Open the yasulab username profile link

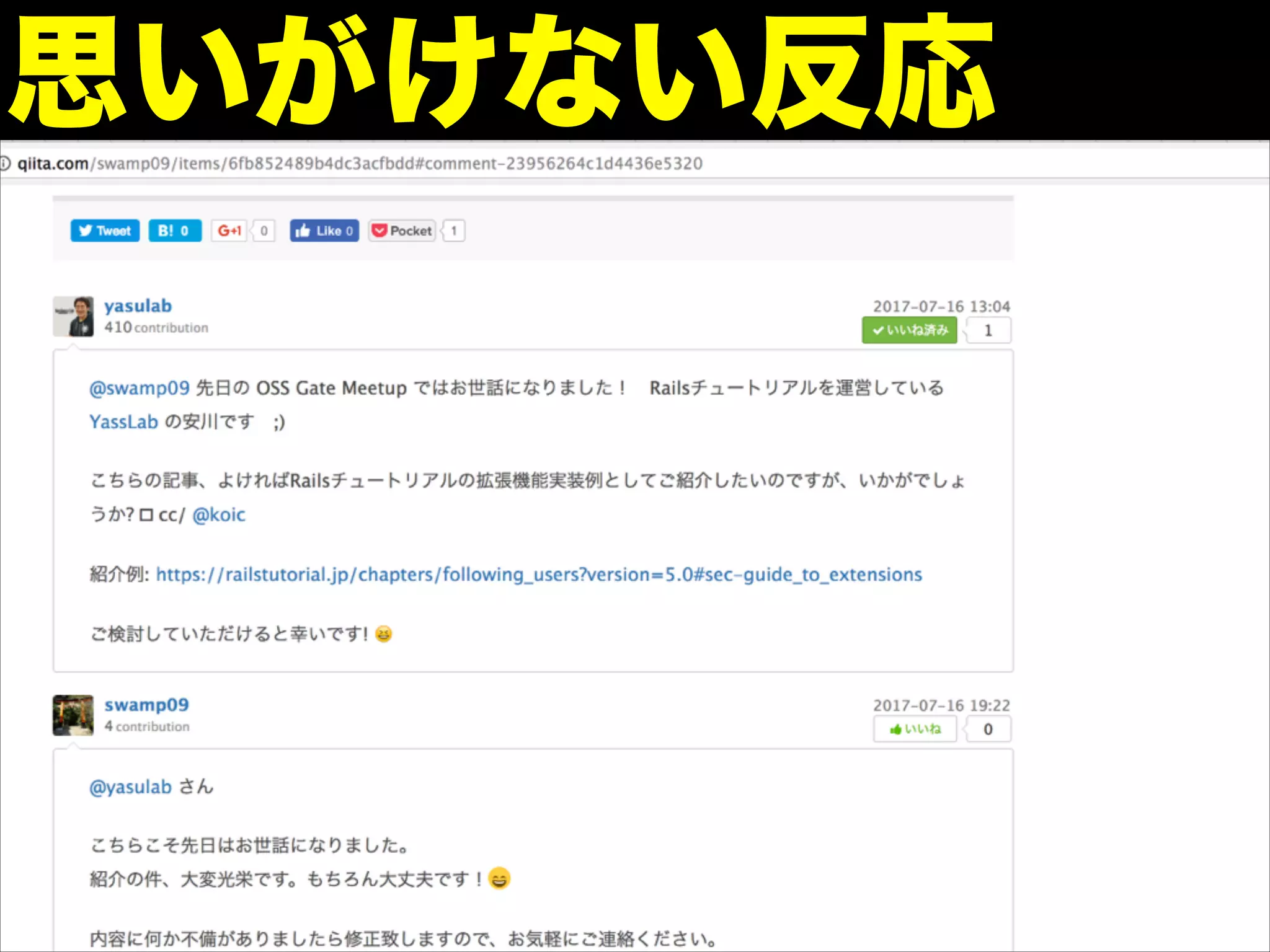click(x=138, y=306)
